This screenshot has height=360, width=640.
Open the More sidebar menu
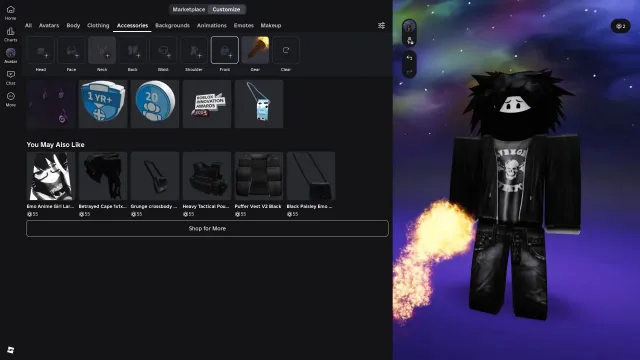point(11,99)
